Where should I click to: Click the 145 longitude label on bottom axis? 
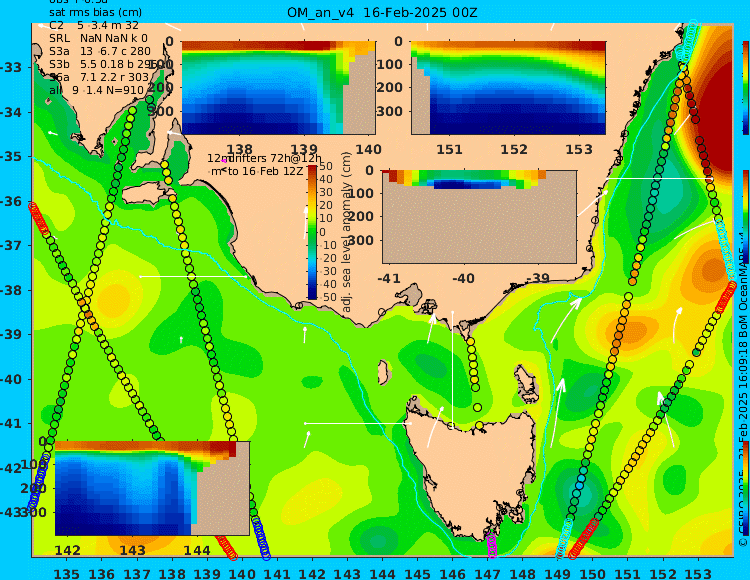tap(417, 573)
